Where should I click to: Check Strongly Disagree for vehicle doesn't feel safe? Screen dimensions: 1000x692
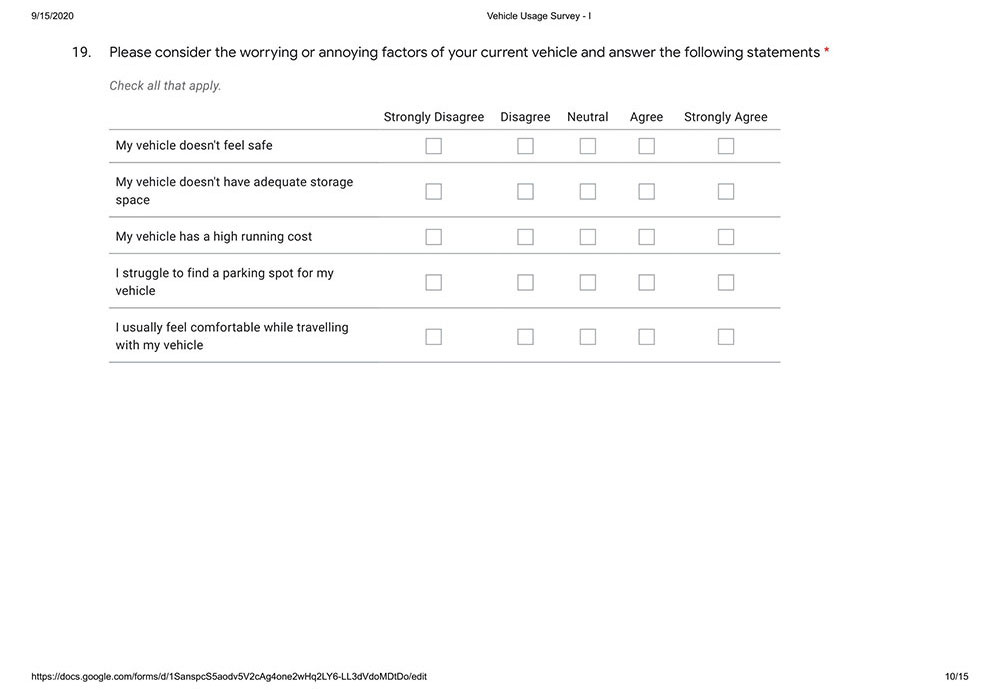coord(433,146)
